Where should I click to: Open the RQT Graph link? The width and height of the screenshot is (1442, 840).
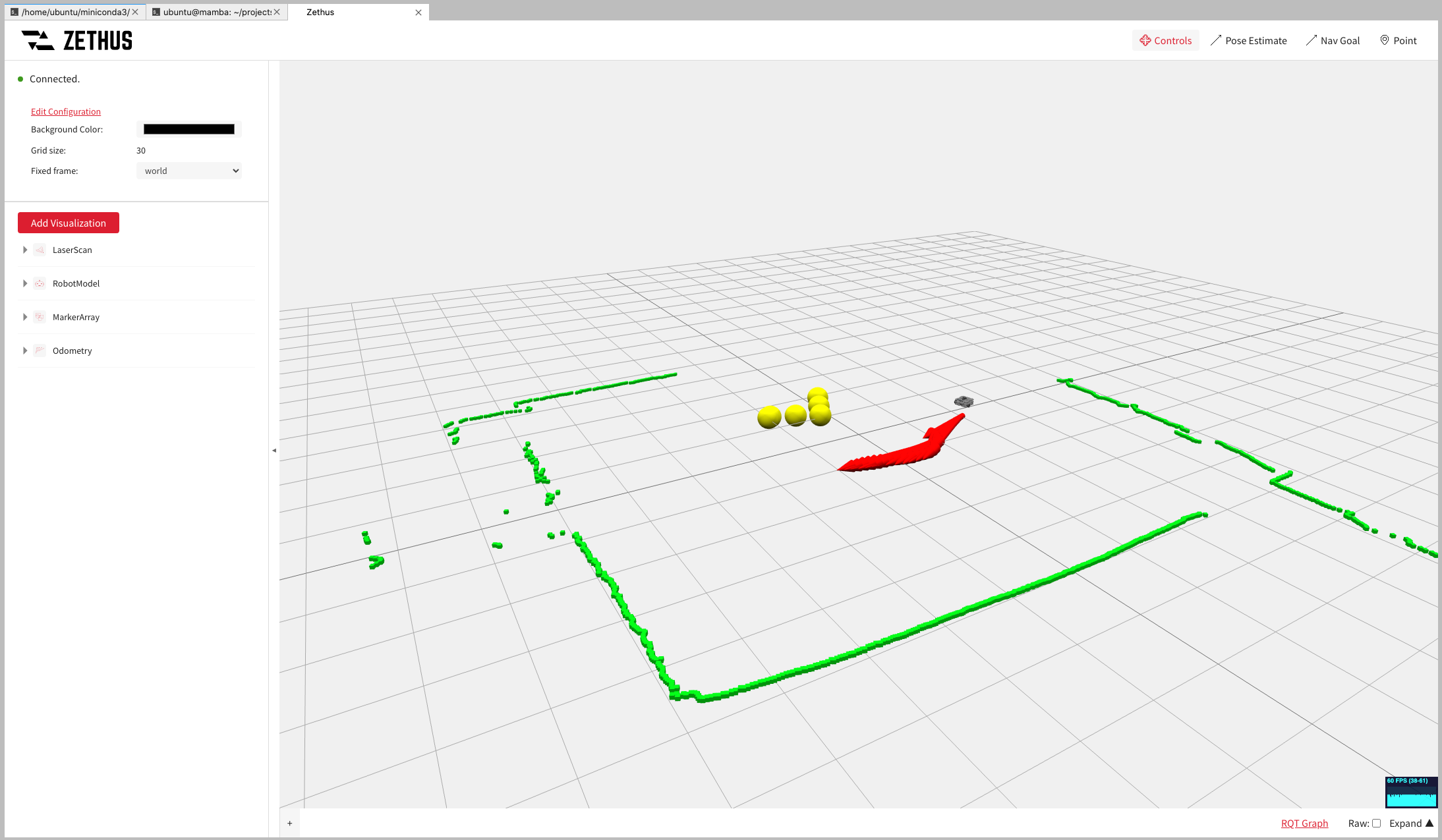tap(1304, 824)
